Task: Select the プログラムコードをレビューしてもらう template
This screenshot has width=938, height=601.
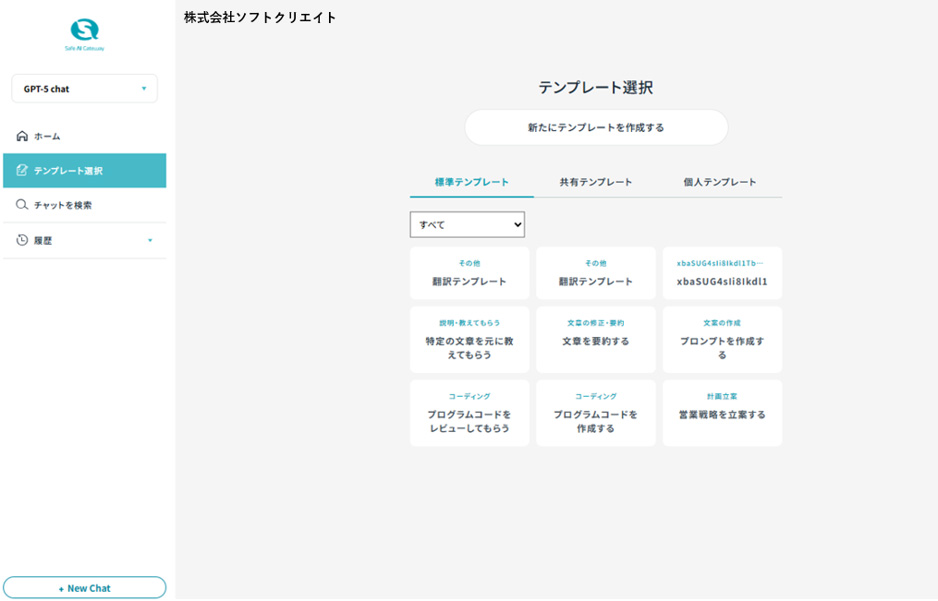Action: (x=470, y=413)
